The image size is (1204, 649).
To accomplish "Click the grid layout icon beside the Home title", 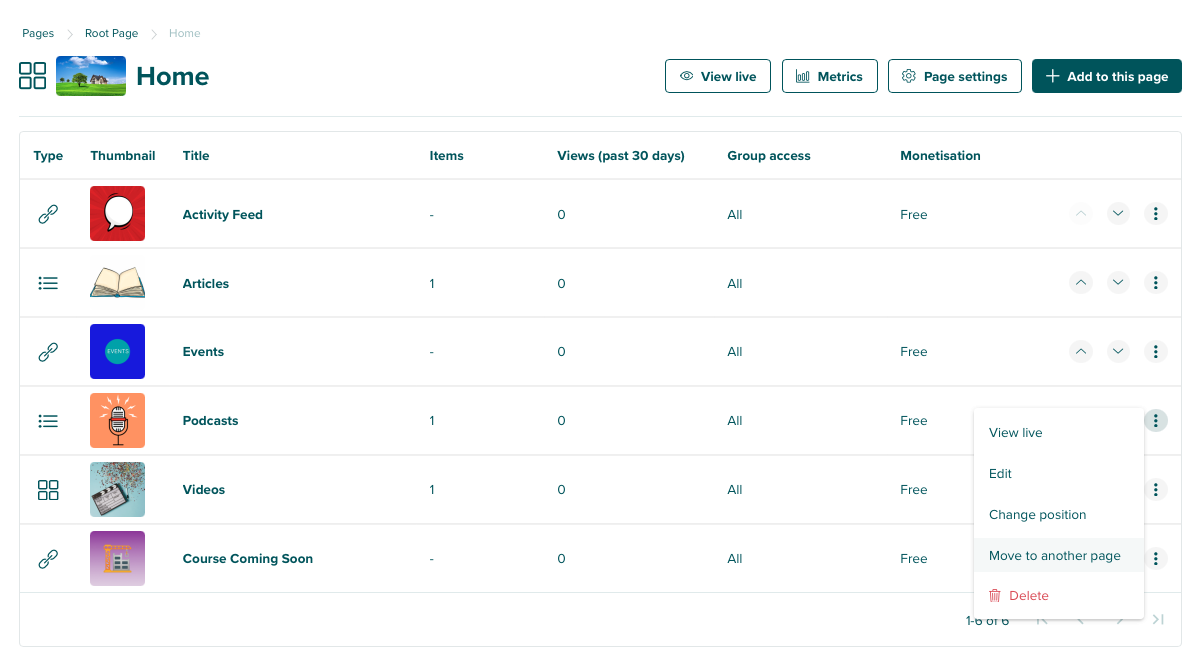I will pos(32,75).
